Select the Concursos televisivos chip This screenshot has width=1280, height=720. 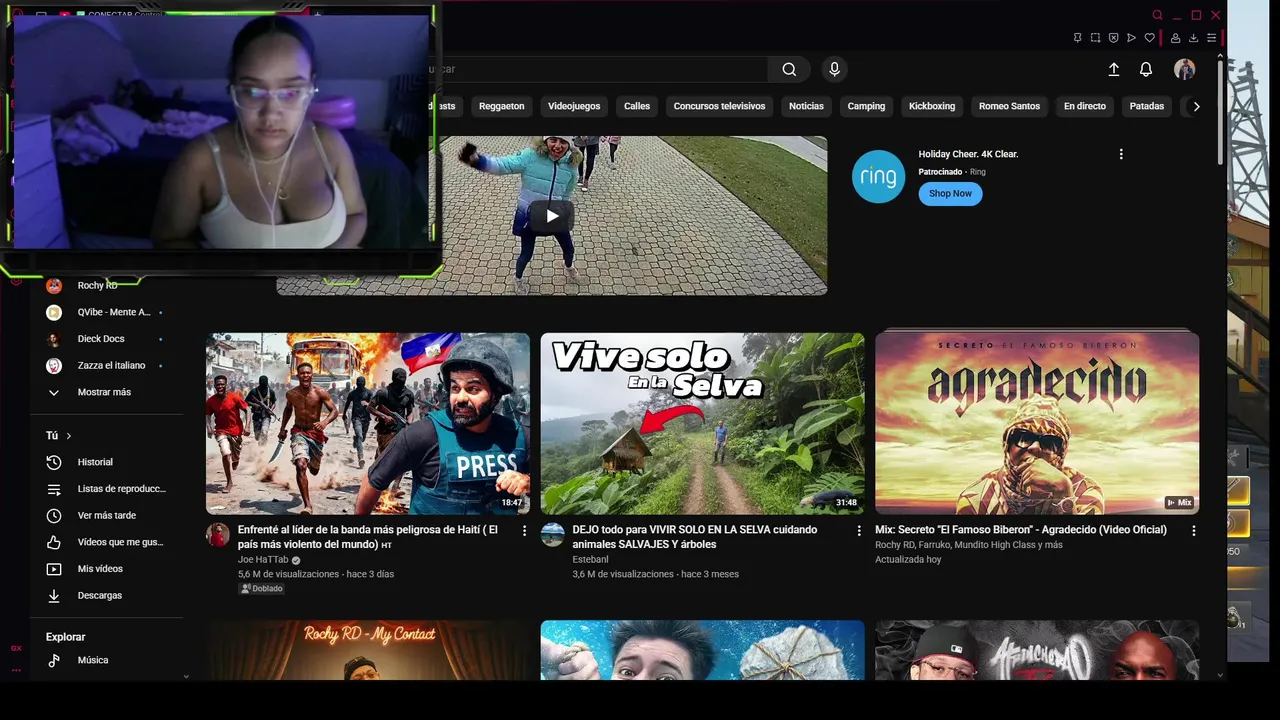coord(719,106)
